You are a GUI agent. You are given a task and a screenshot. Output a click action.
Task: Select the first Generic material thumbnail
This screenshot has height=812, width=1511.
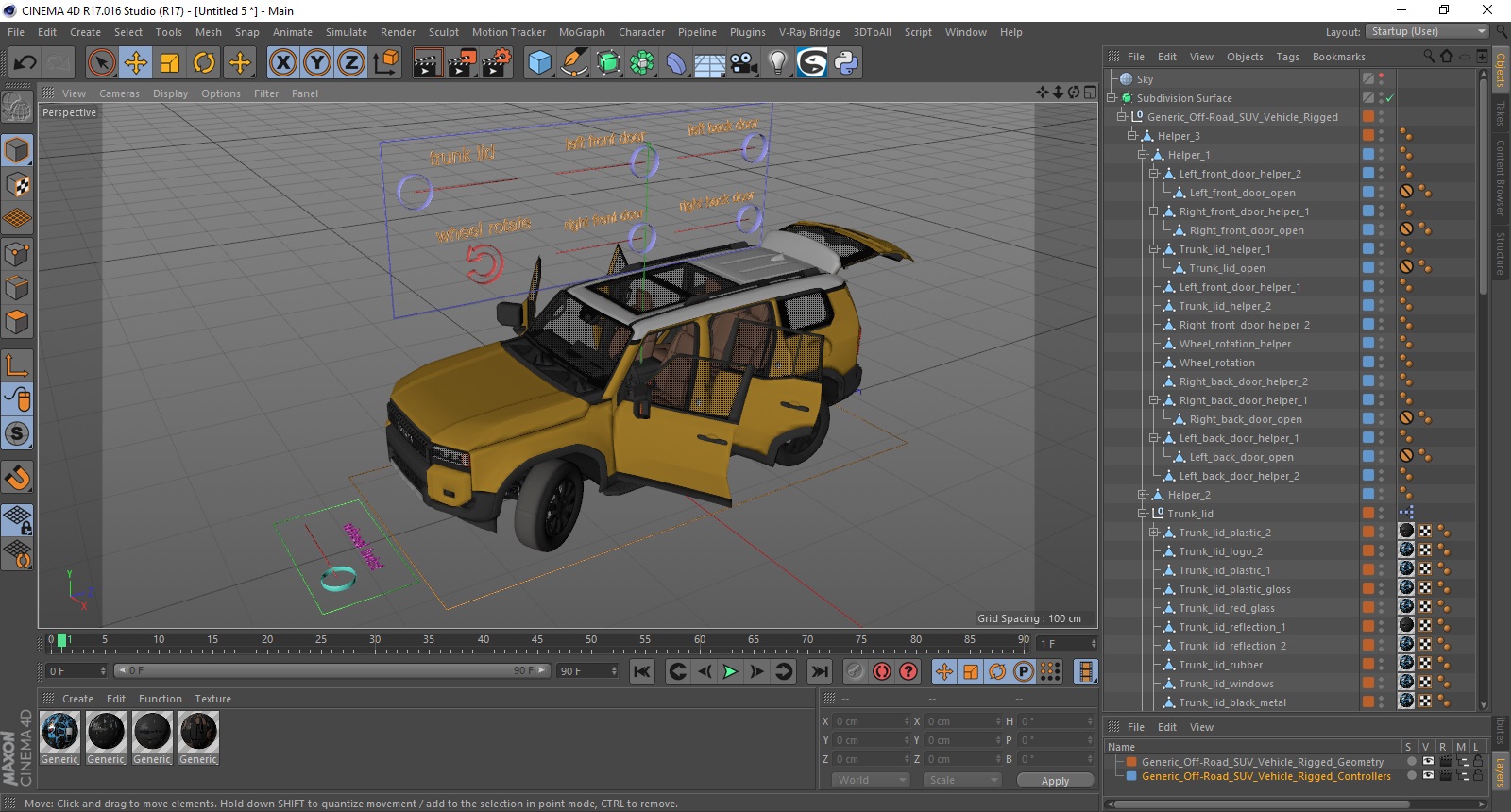[x=59, y=732]
